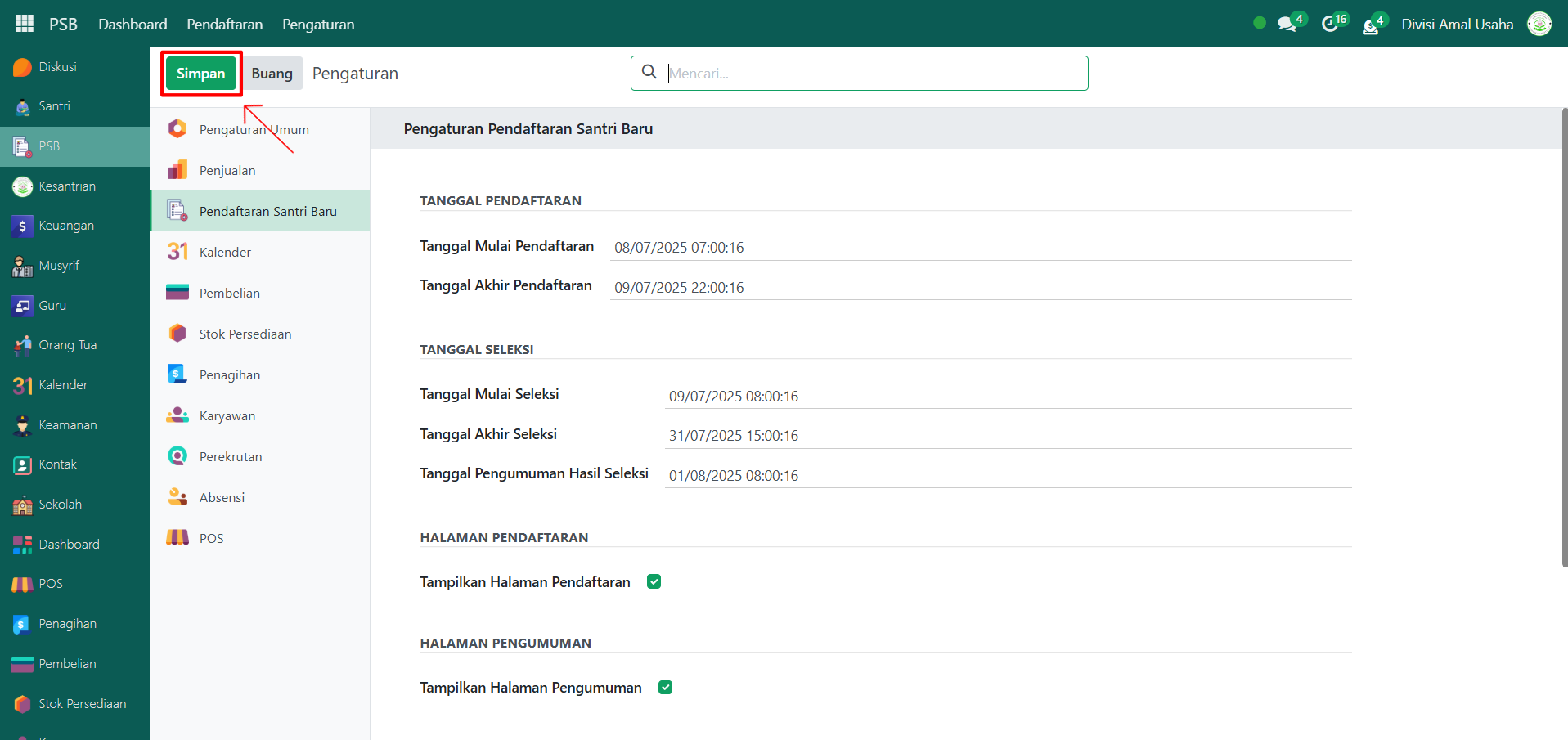Discard changes with the Buang button
The height and width of the screenshot is (740, 1568).
point(272,74)
